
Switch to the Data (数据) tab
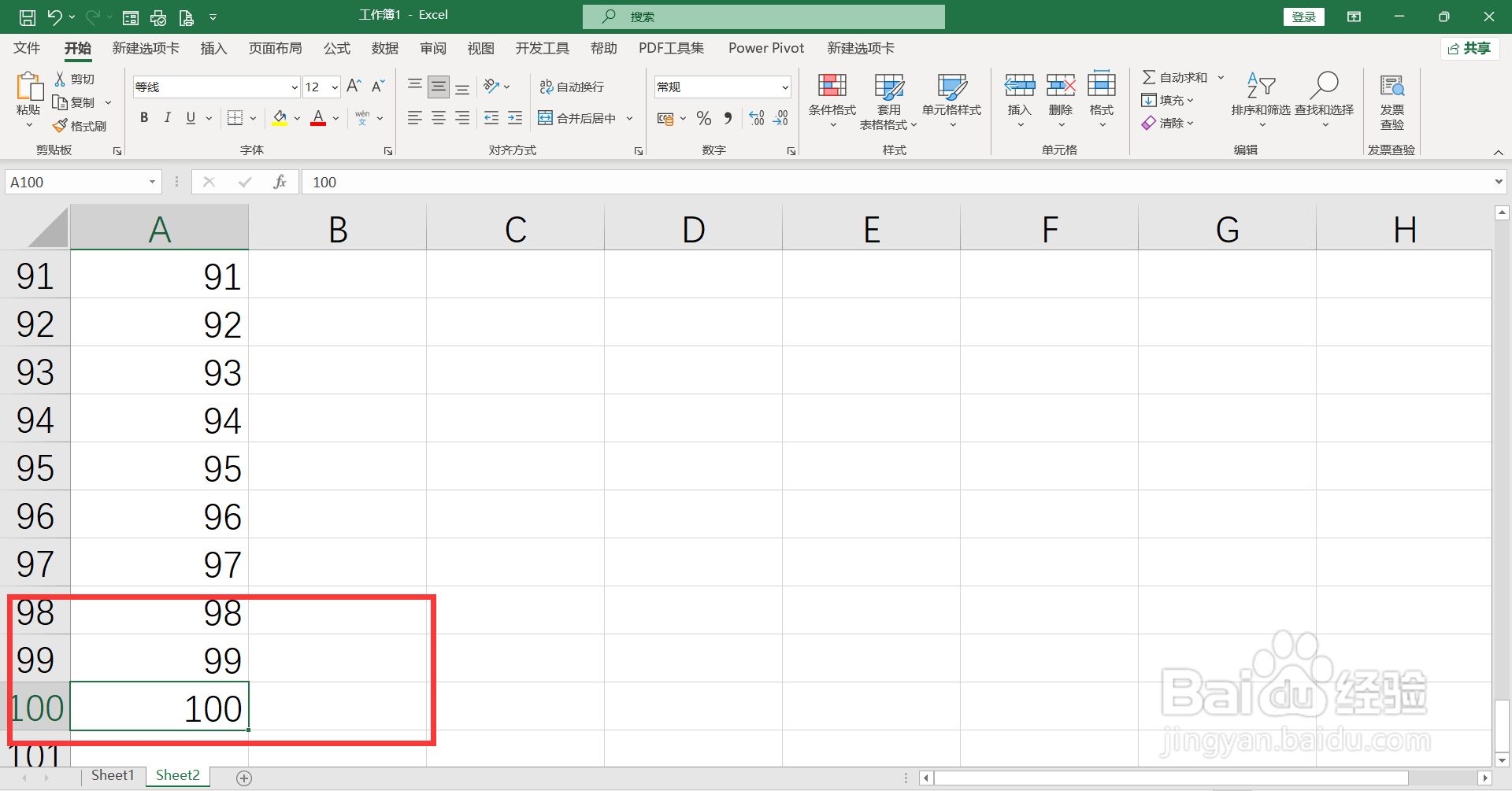click(x=385, y=48)
